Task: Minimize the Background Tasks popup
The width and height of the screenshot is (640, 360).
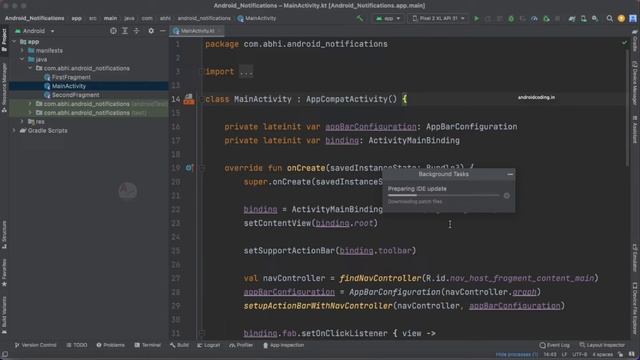Action: 510,174
